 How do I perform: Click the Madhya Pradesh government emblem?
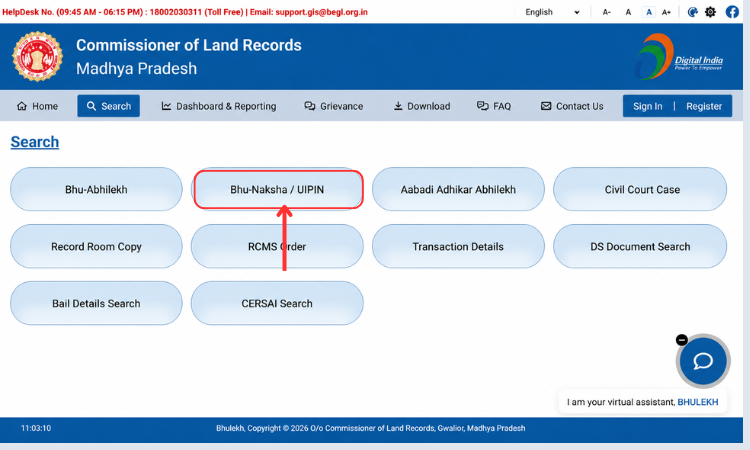pyautogui.click(x=37, y=56)
